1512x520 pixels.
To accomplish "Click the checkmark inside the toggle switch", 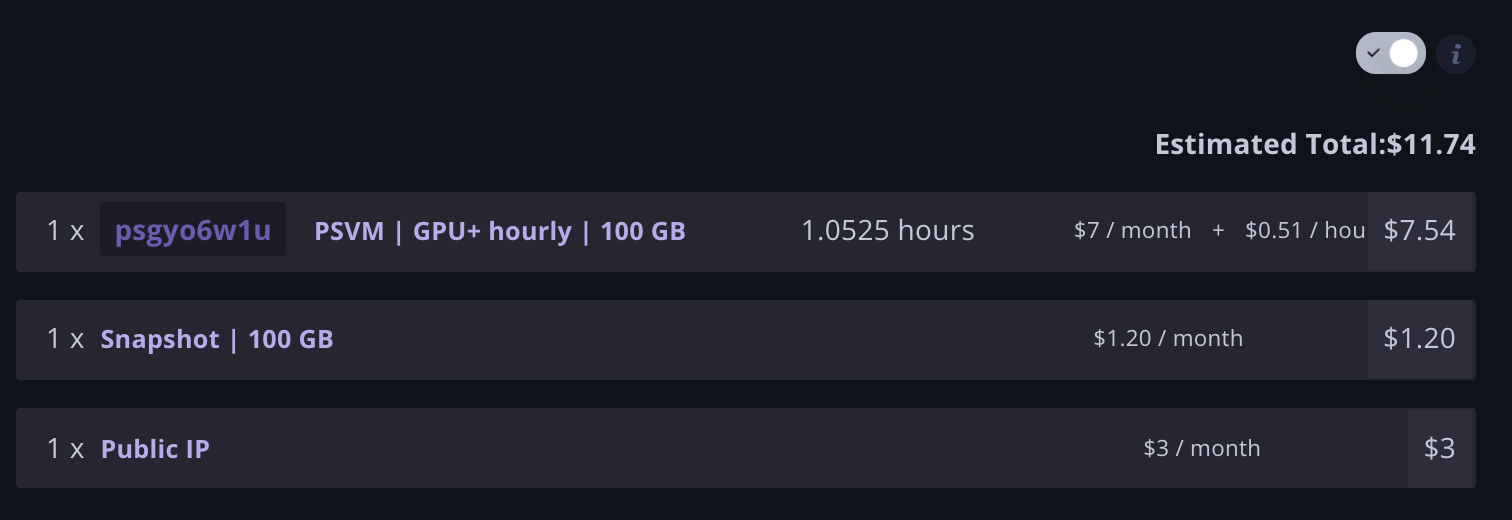I will pos(1374,53).
